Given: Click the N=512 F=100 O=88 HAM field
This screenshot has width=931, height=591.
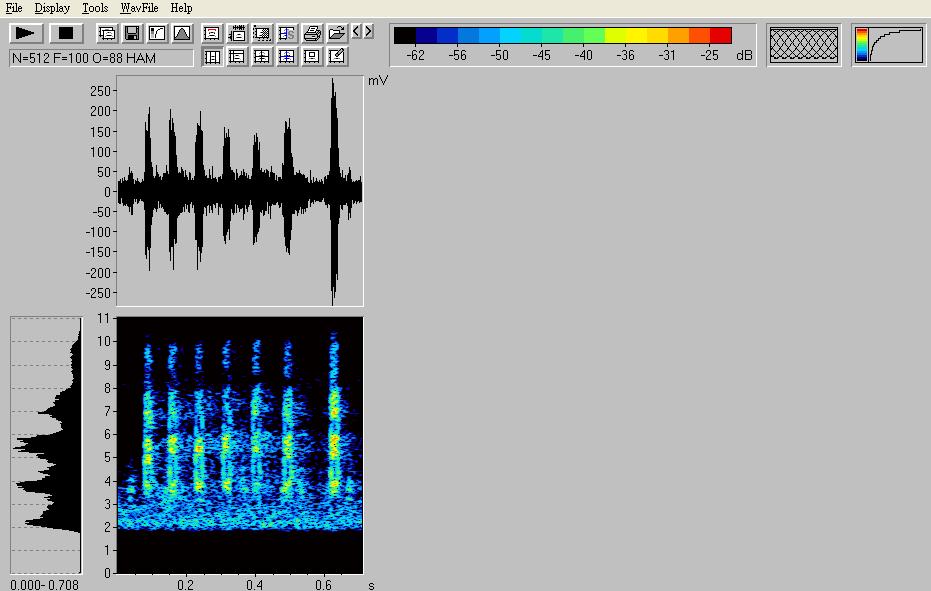Looking at the screenshot, I should (x=101, y=58).
